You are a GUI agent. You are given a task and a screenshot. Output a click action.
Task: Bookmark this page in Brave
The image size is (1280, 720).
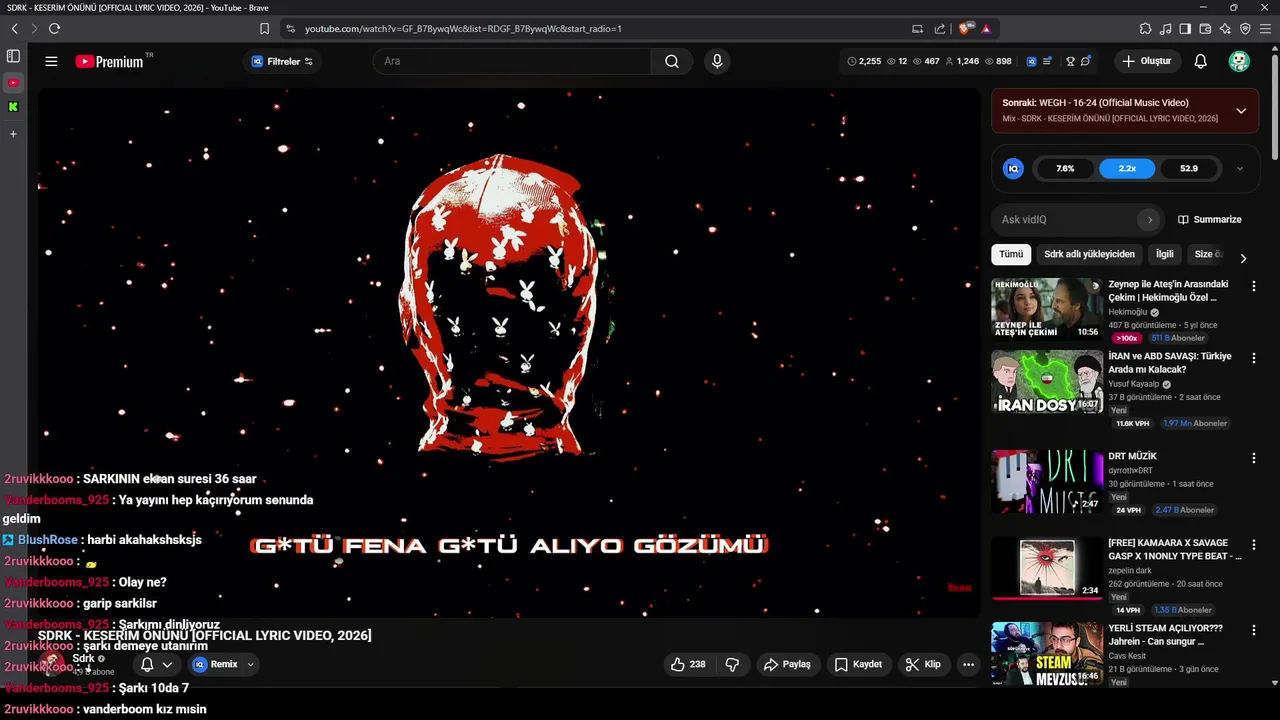(x=264, y=28)
